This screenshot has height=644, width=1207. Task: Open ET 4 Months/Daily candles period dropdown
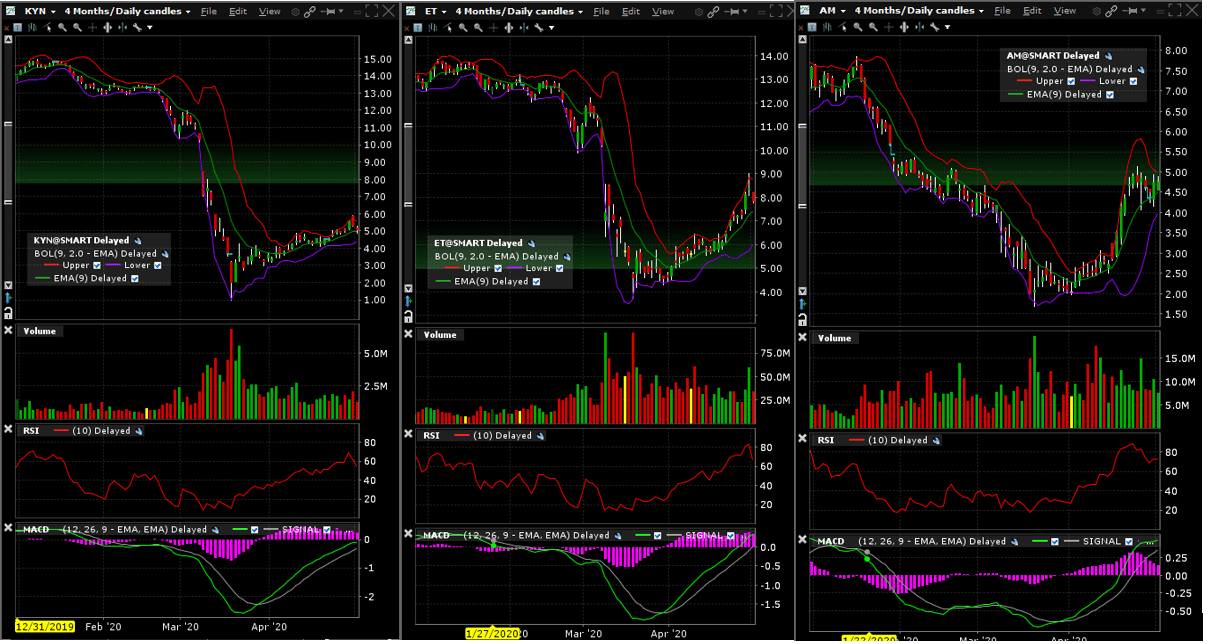[580, 12]
